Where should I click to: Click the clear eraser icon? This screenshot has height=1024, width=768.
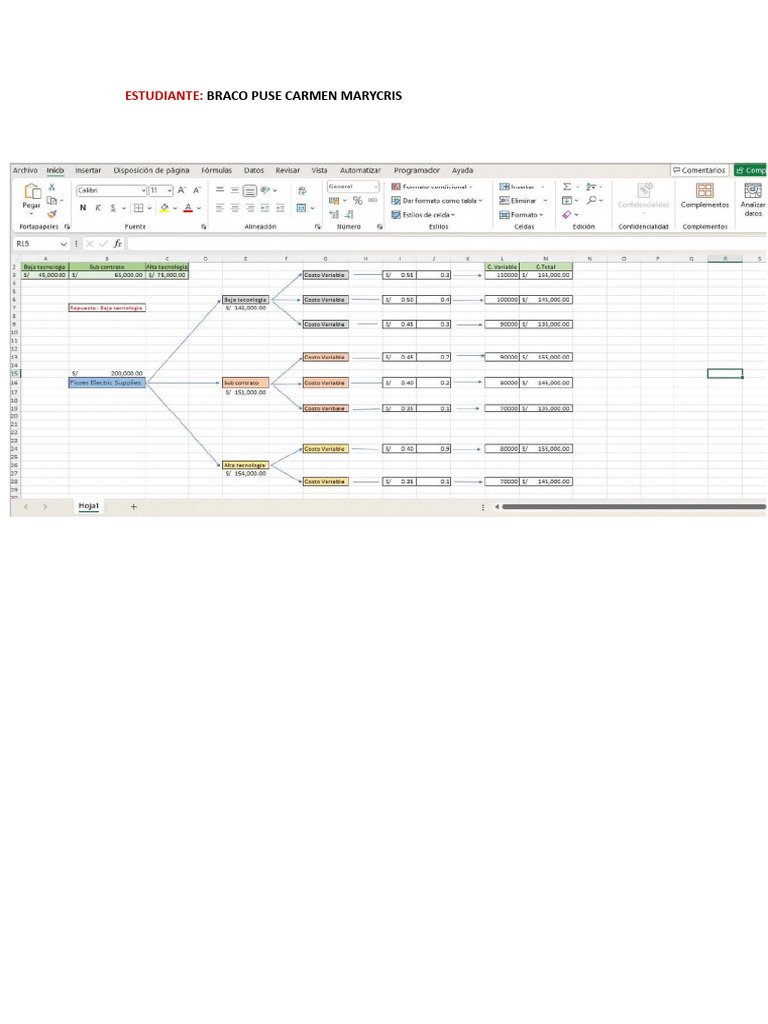pos(567,214)
